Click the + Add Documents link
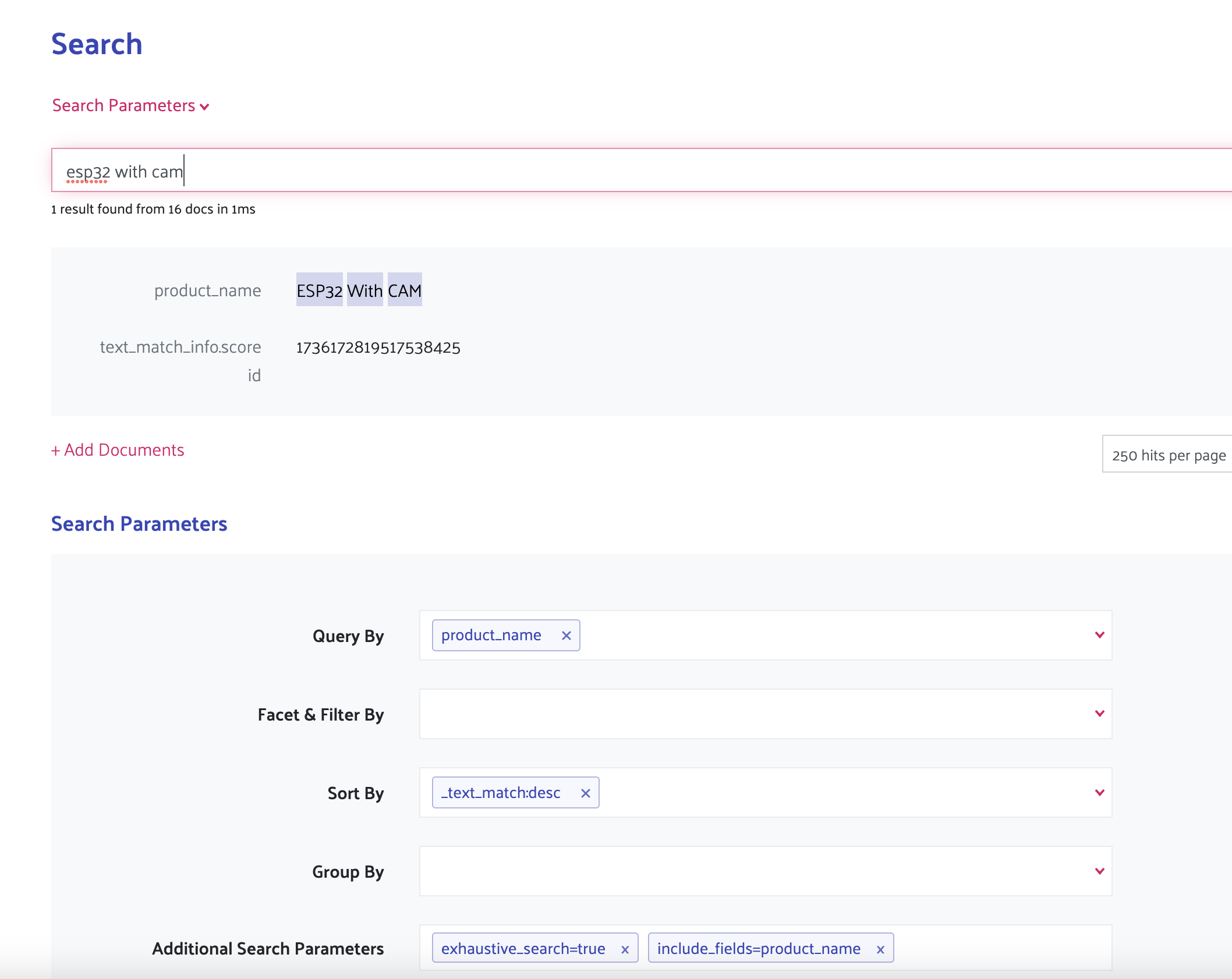Image resolution: width=1232 pixels, height=979 pixels. tap(118, 449)
